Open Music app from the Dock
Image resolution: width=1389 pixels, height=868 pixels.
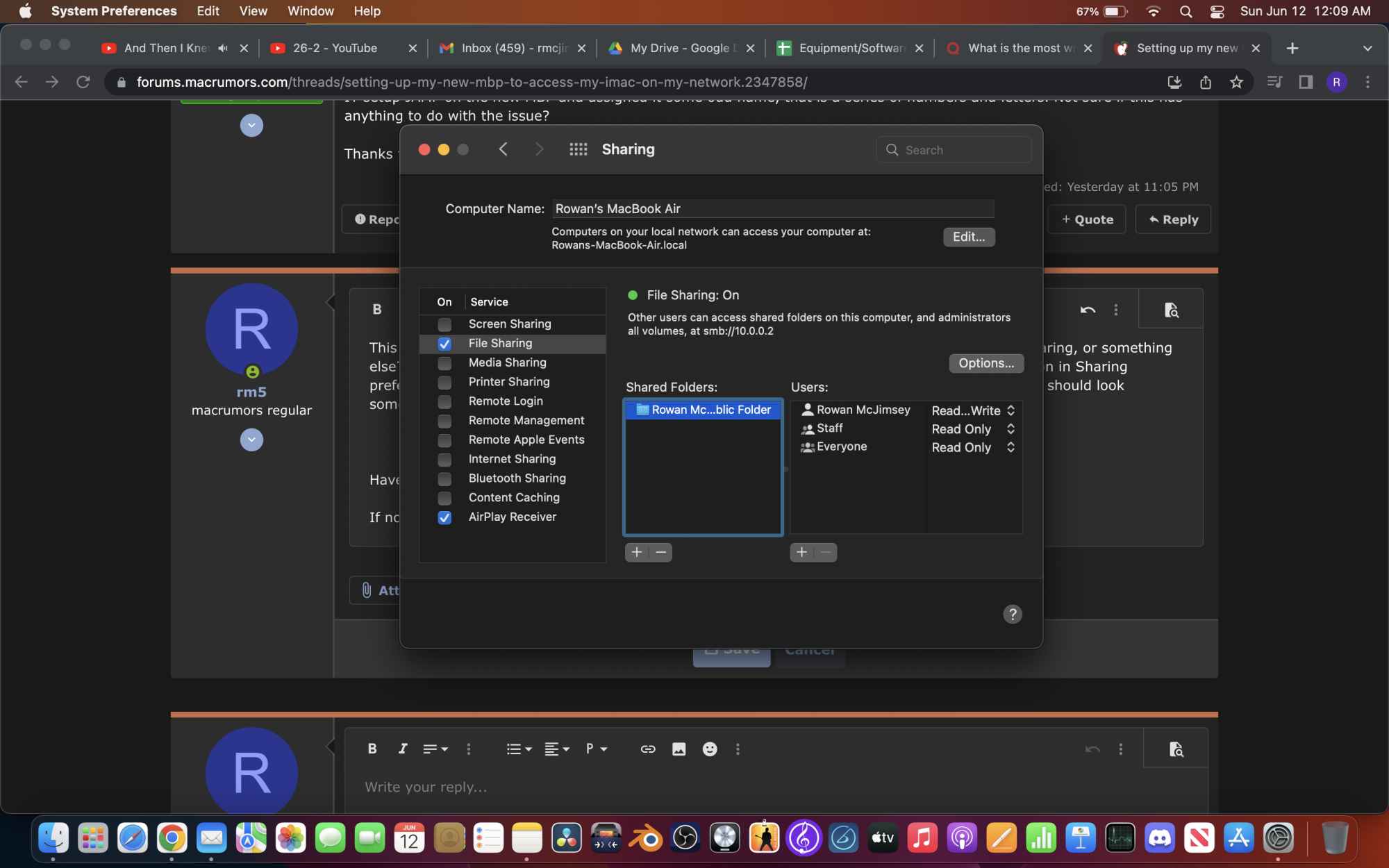pyautogui.click(x=922, y=838)
